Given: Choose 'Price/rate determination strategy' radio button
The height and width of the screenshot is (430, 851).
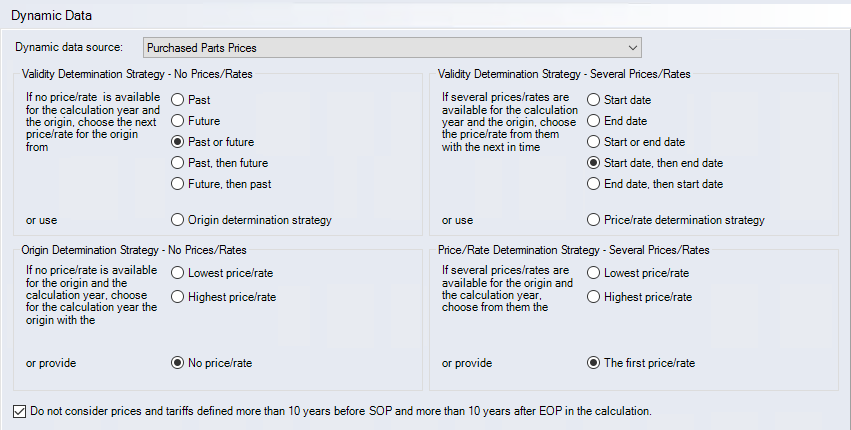Looking at the screenshot, I should pos(594,220).
